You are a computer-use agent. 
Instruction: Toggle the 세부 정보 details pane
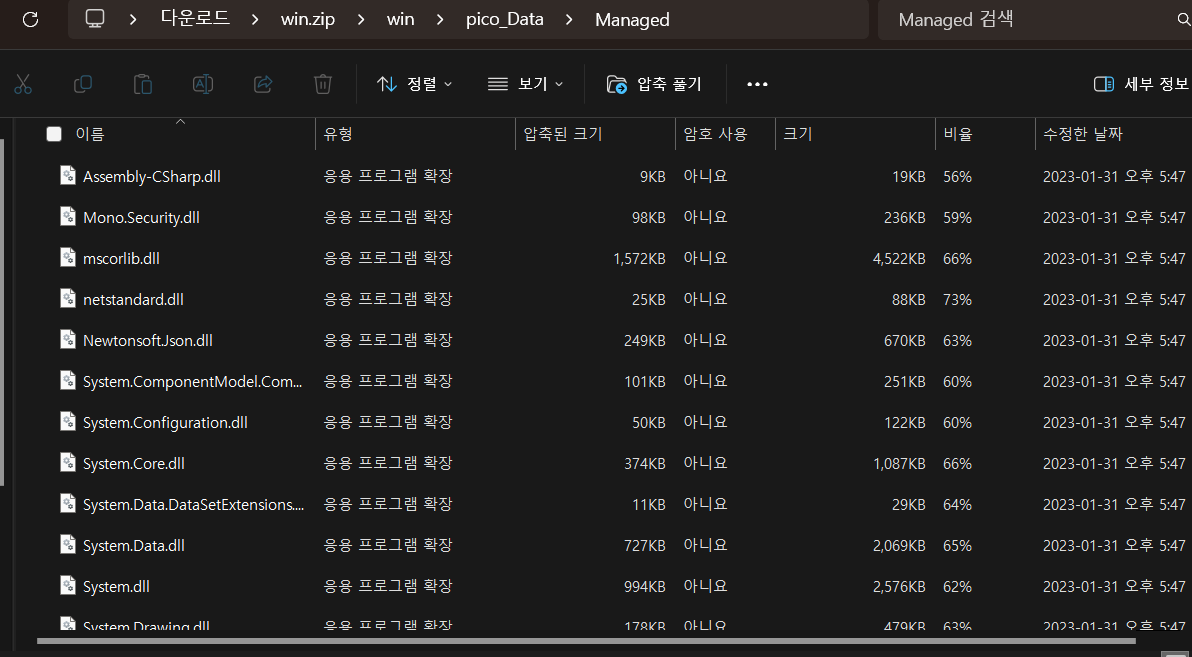click(1141, 84)
